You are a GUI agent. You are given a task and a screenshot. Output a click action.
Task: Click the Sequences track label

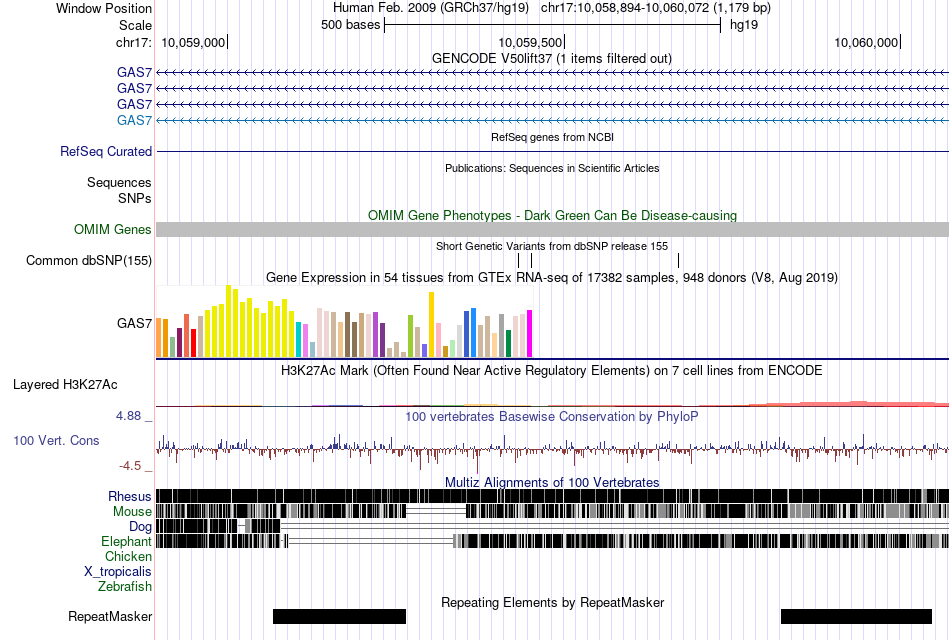(119, 182)
